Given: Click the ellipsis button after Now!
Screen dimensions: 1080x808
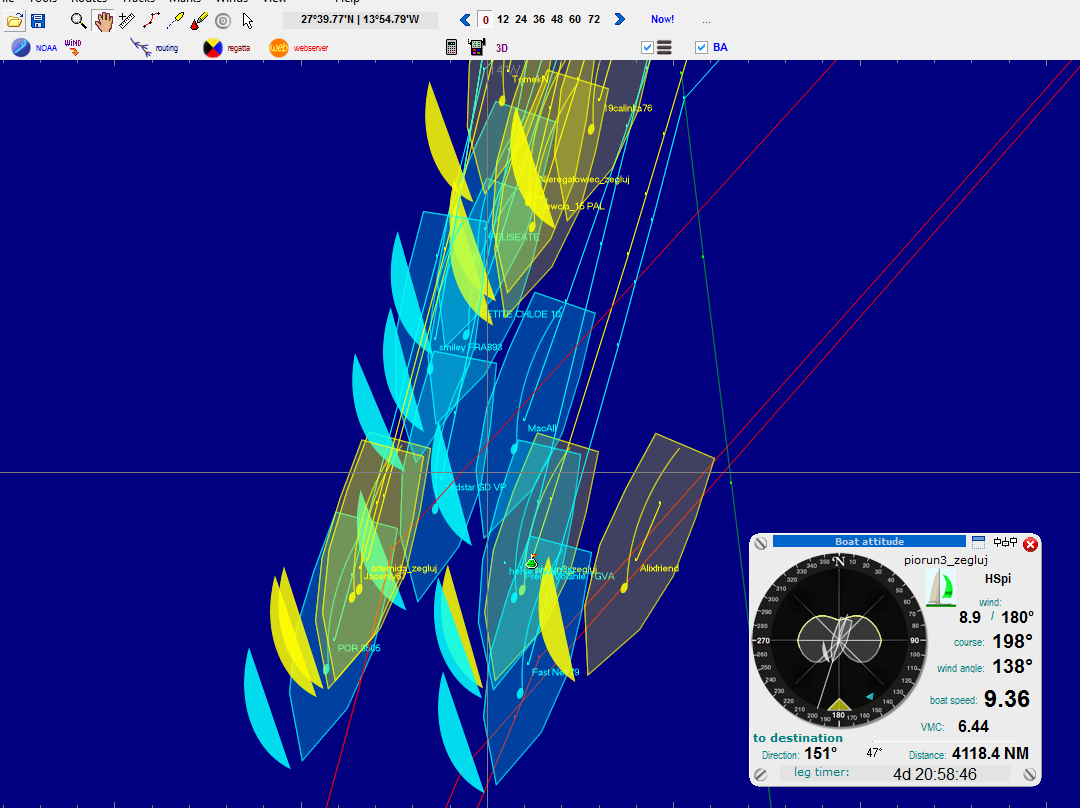Looking at the screenshot, I should pyautogui.click(x=706, y=21).
